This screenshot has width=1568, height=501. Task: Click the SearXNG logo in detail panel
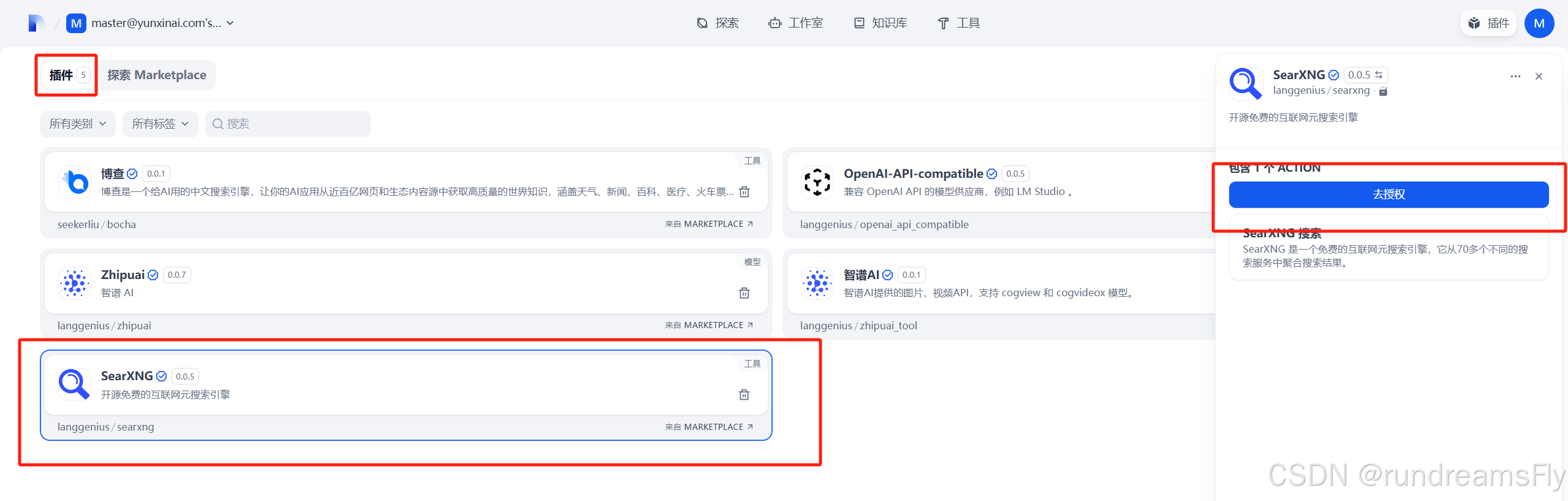[1246, 83]
